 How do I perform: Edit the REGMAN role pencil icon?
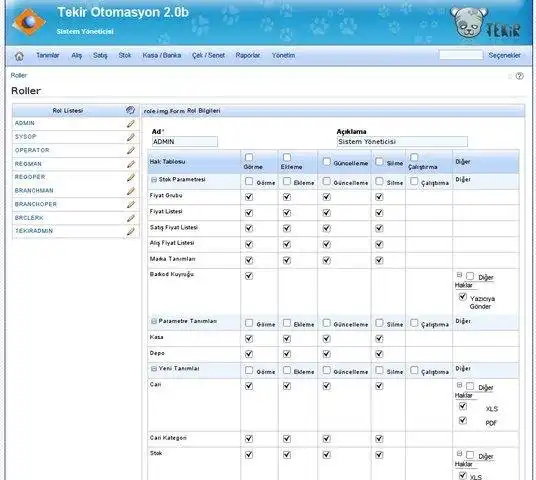(x=131, y=164)
